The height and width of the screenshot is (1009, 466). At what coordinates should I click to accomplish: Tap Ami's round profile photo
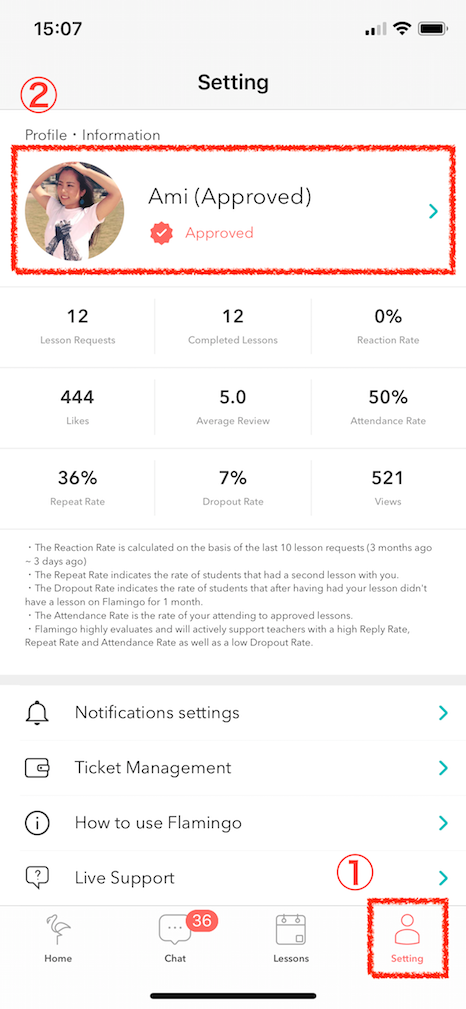click(x=75, y=210)
